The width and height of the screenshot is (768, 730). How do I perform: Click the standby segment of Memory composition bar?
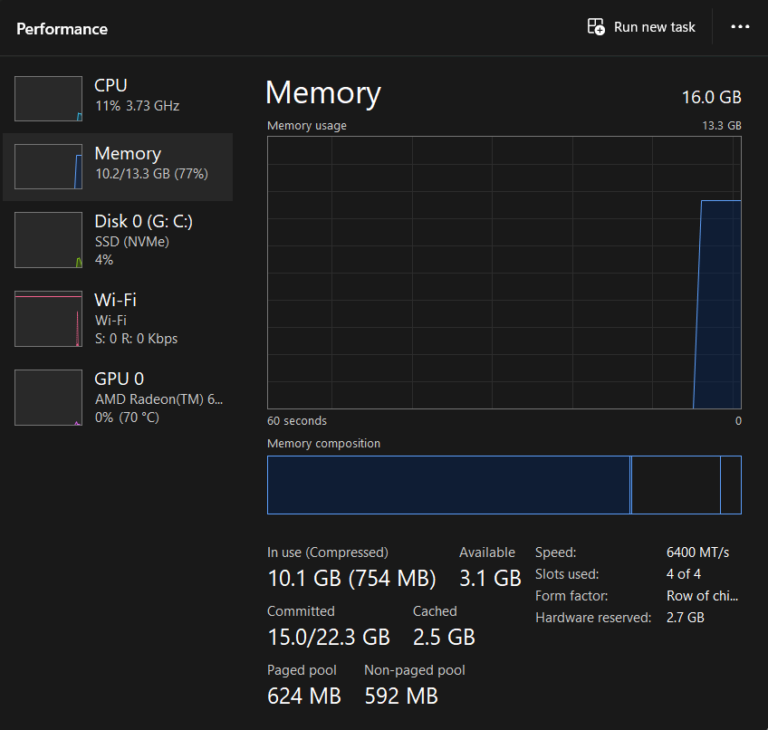click(x=676, y=485)
